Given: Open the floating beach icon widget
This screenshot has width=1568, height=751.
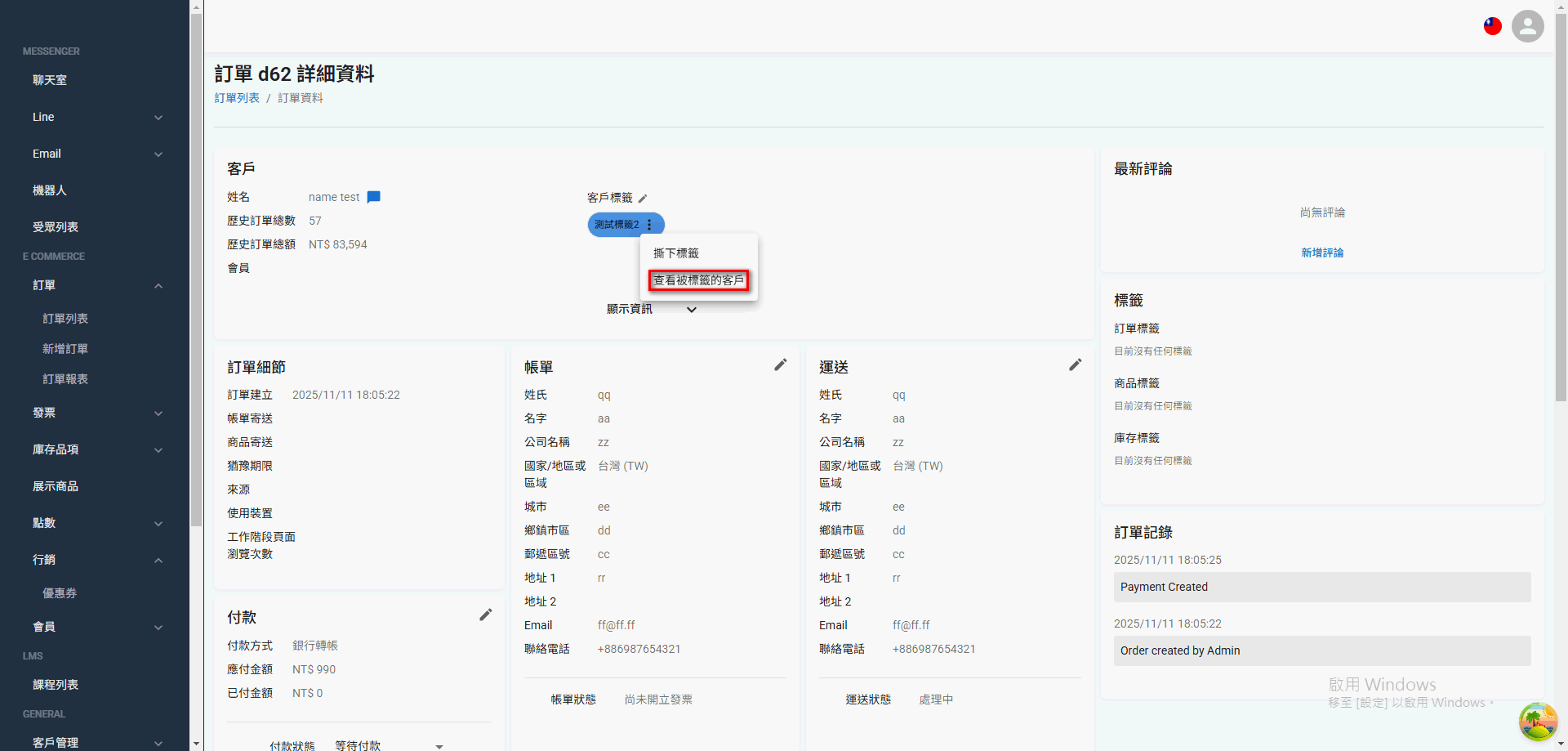Looking at the screenshot, I should tap(1538, 722).
